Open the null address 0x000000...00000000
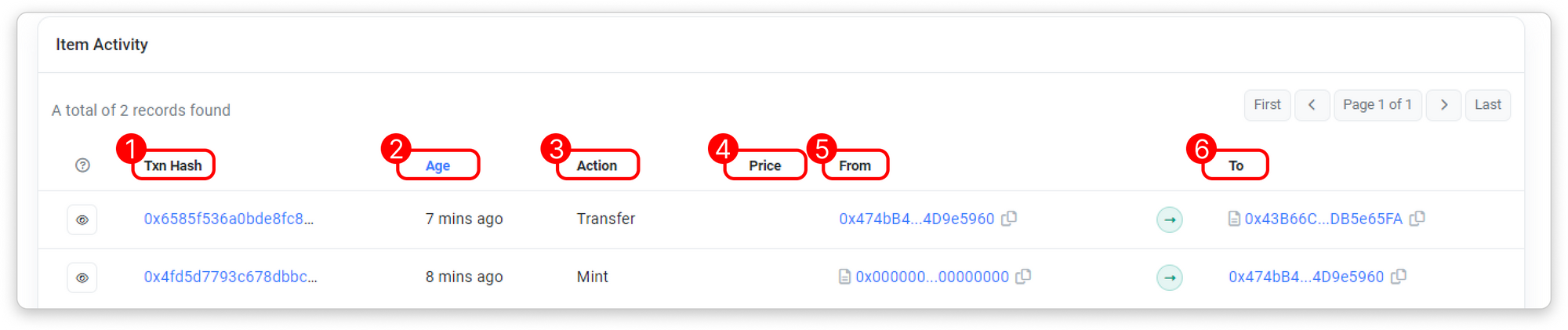This screenshot has height=330, width=1568. (932, 277)
